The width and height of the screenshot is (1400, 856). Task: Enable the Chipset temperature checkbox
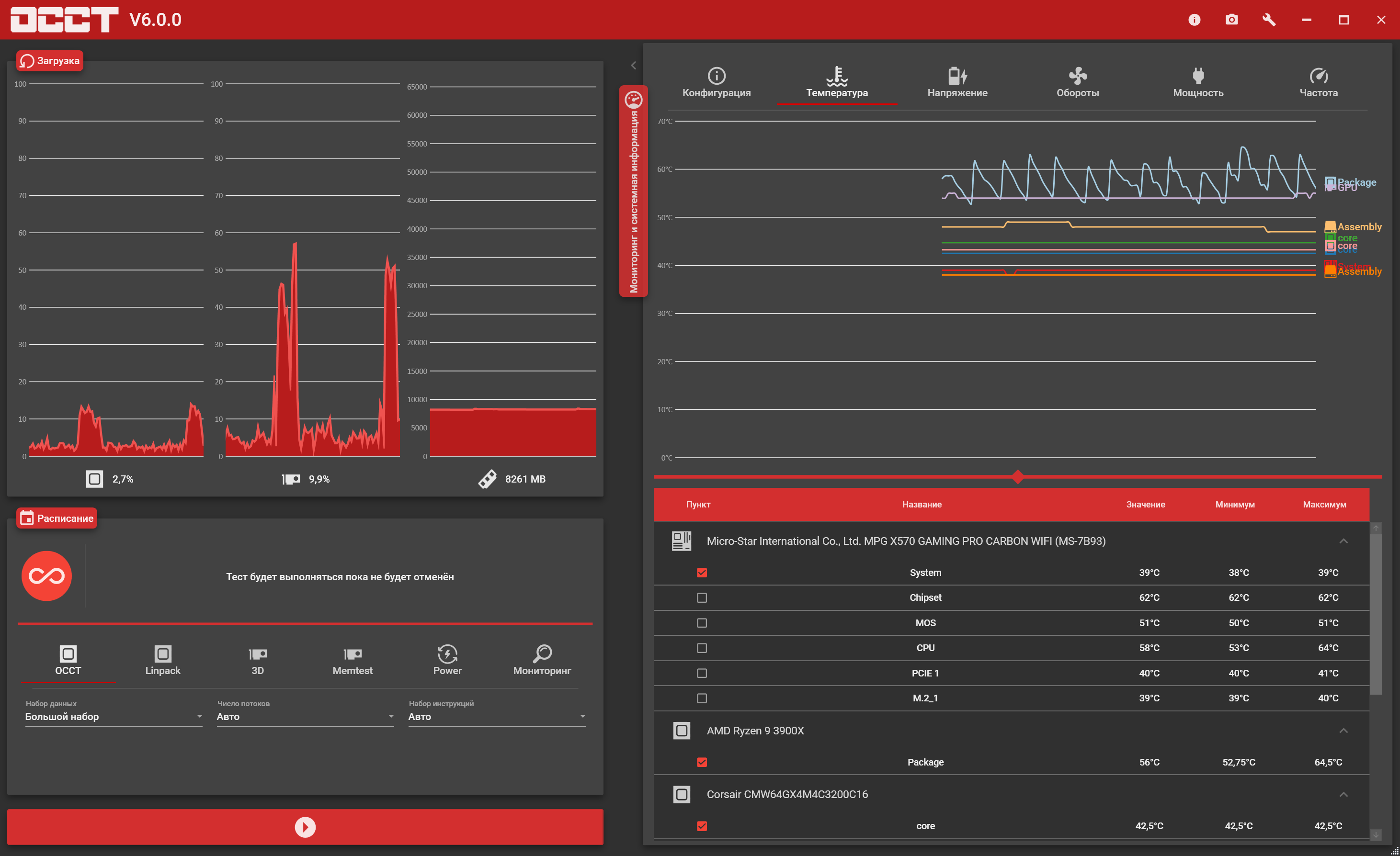tap(702, 597)
